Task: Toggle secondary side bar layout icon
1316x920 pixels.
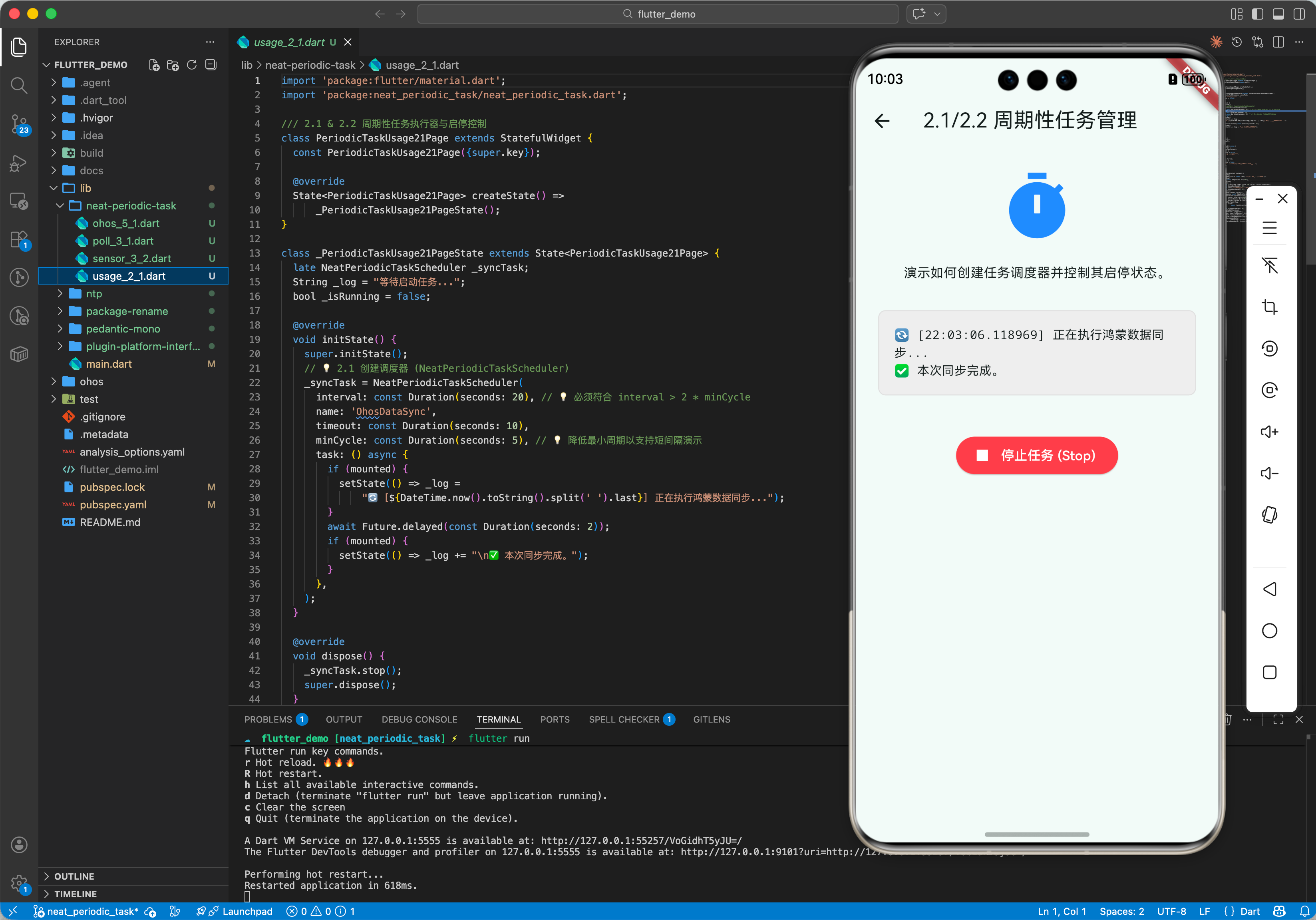Action: click(x=1299, y=14)
